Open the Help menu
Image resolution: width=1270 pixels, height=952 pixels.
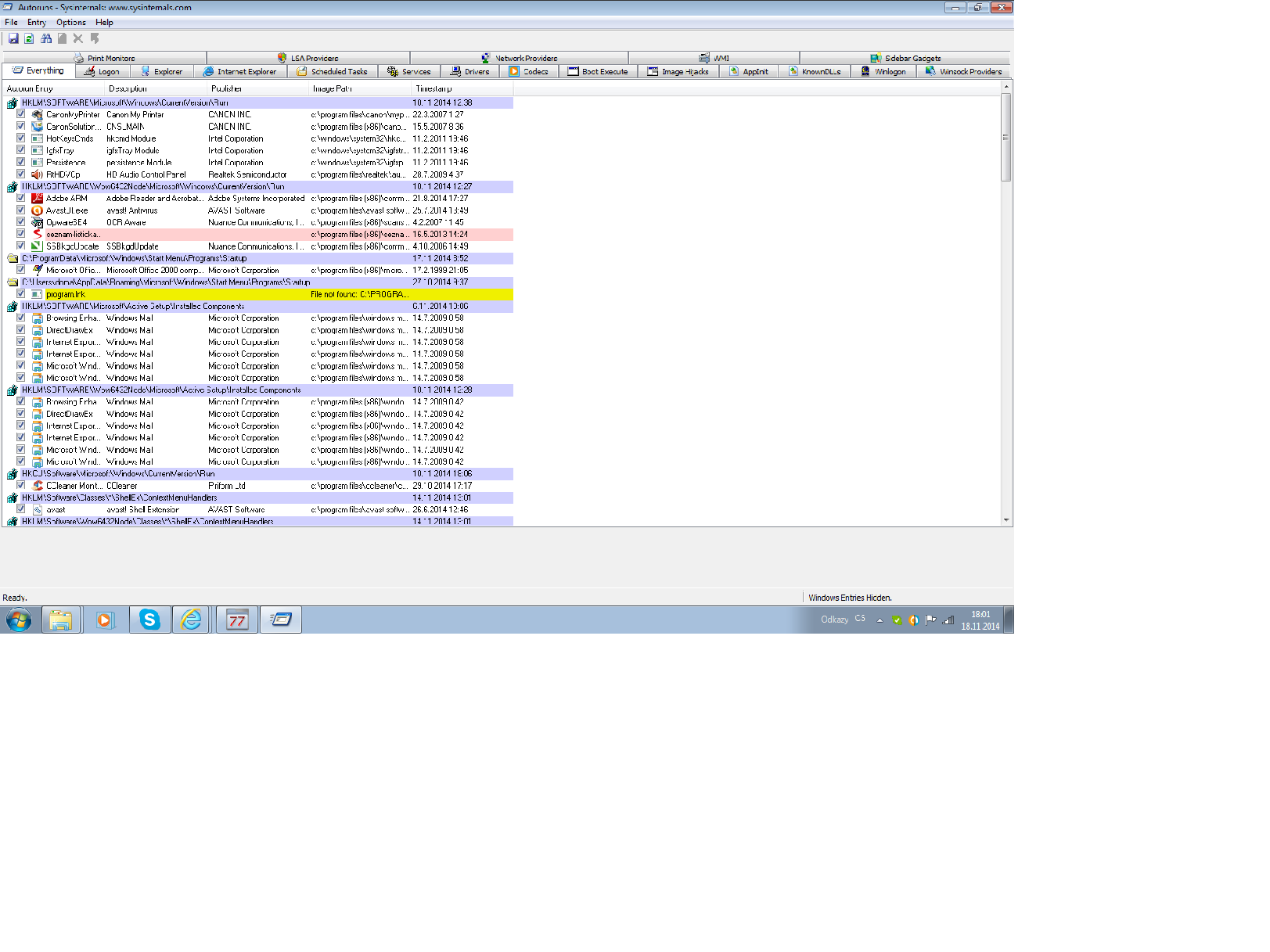tap(104, 23)
